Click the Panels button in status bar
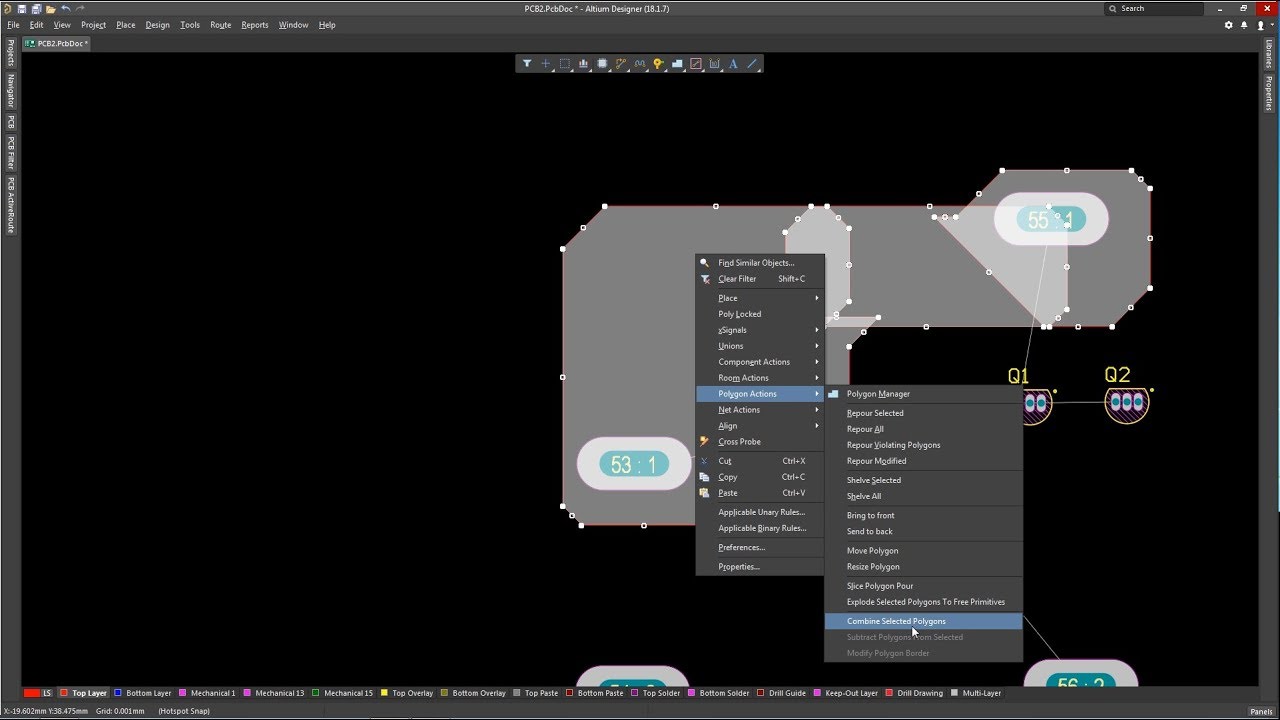Image resolution: width=1280 pixels, height=720 pixels. [x=1261, y=711]
